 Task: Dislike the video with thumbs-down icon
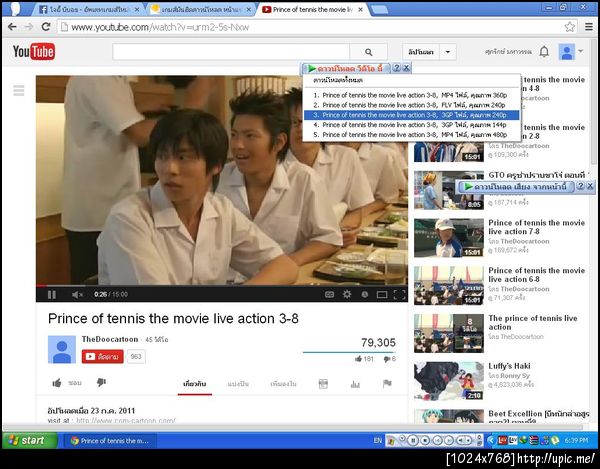point(101,383)
